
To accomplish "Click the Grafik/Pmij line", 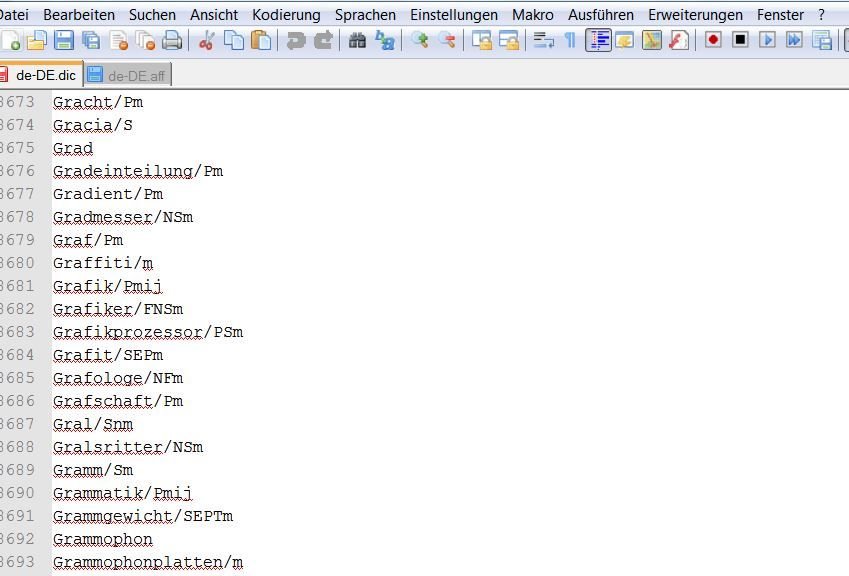I will [x=108, y=286].
